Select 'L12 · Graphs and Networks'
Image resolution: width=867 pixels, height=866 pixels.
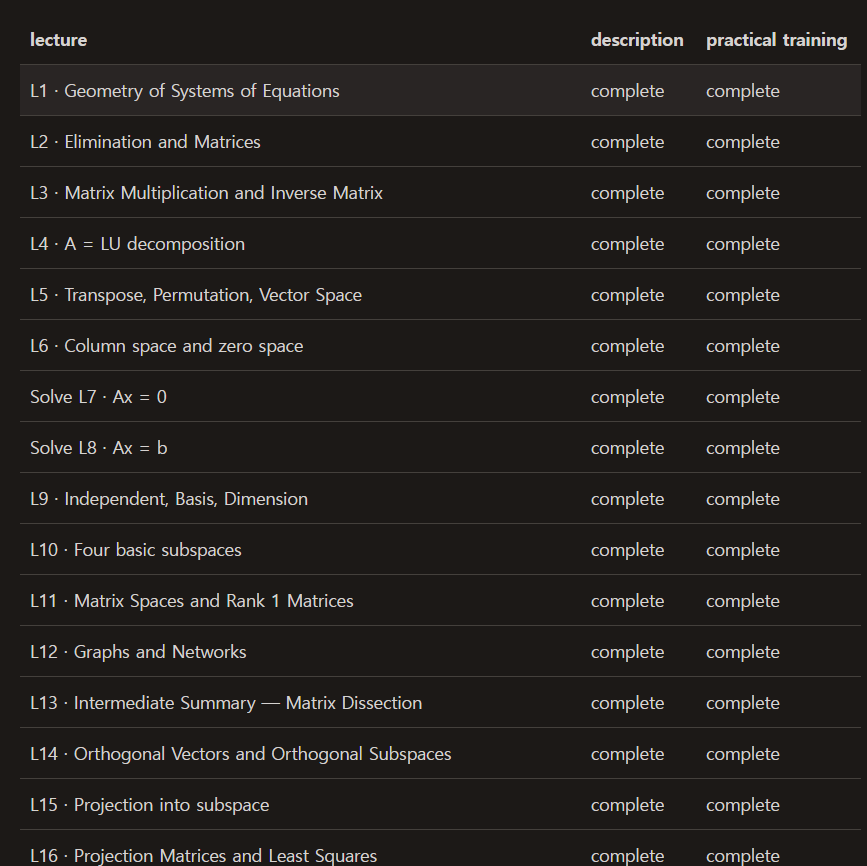[138, 651]
